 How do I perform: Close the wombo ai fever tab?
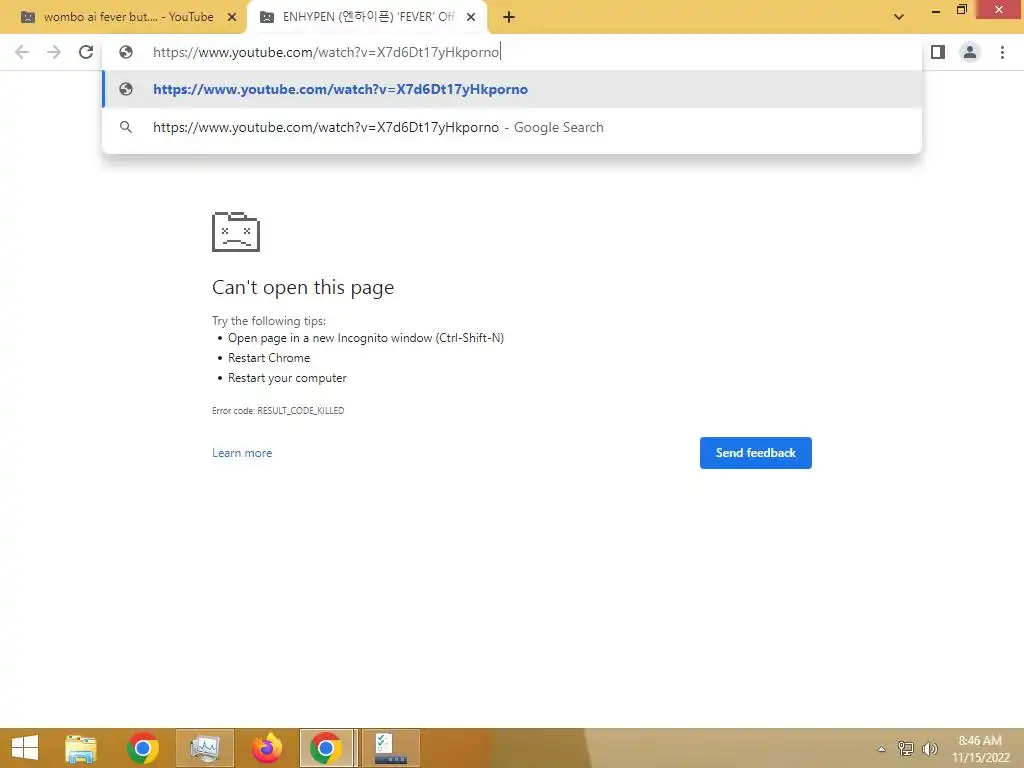[231, 18]
